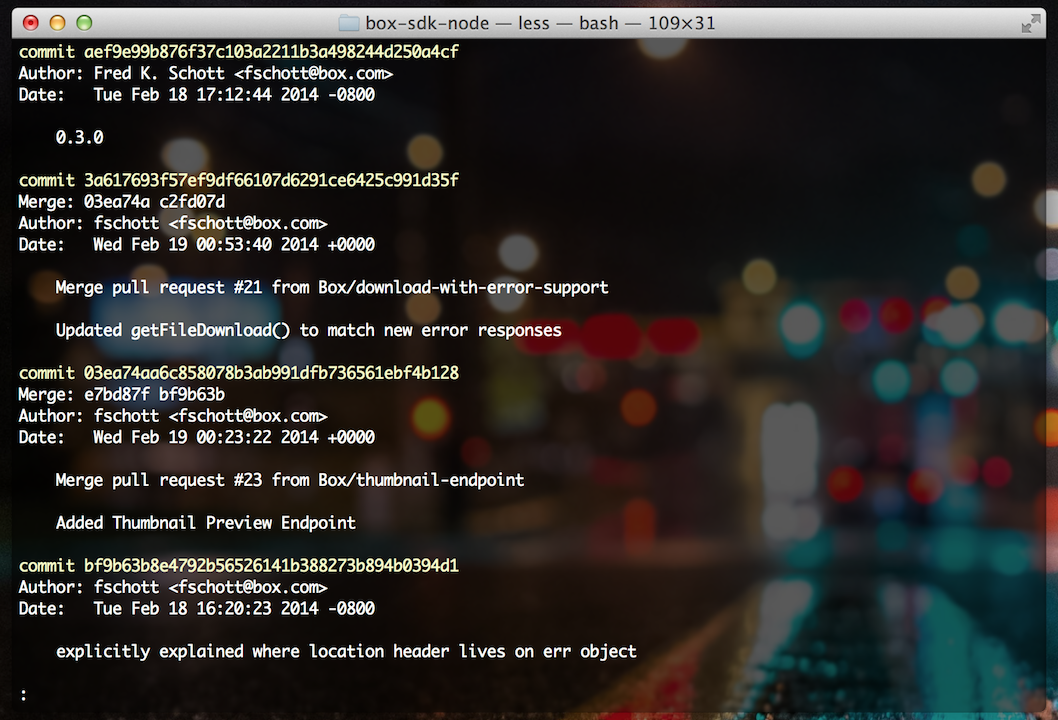
Task: Click 'Merge pull request #23 from Box/thumbnail-endpoint'
Action: coord(290,480)
